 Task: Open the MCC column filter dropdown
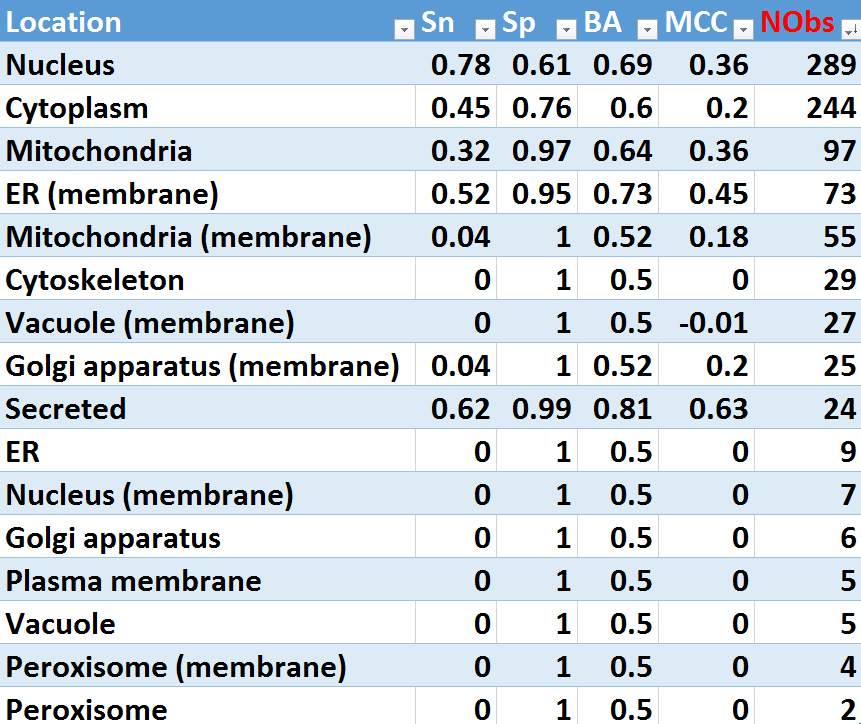pyautogui.click(x=743, y=30)
